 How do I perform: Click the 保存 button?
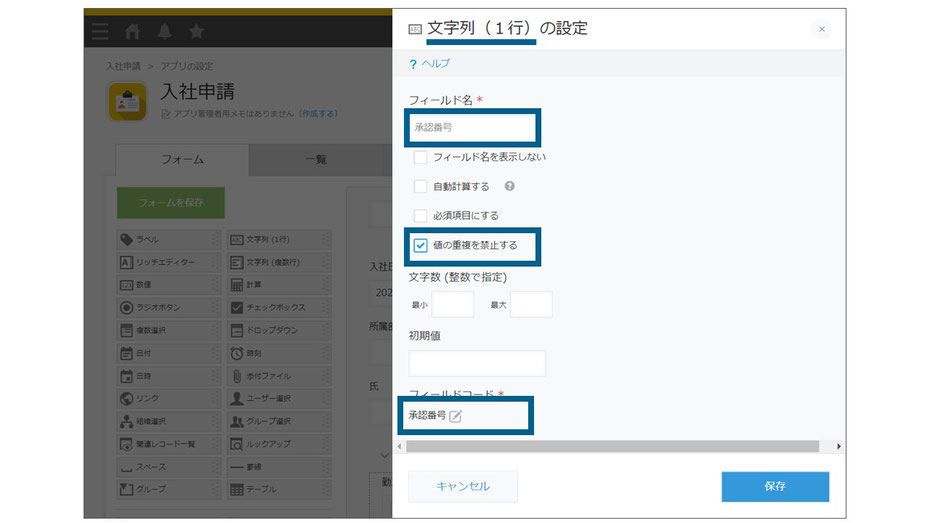(775, 486)
